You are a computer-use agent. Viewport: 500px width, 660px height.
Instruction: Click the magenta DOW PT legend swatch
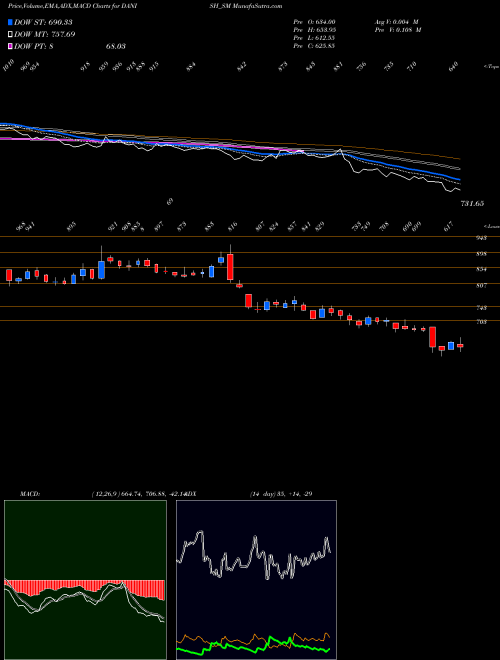tap(10, 46)
